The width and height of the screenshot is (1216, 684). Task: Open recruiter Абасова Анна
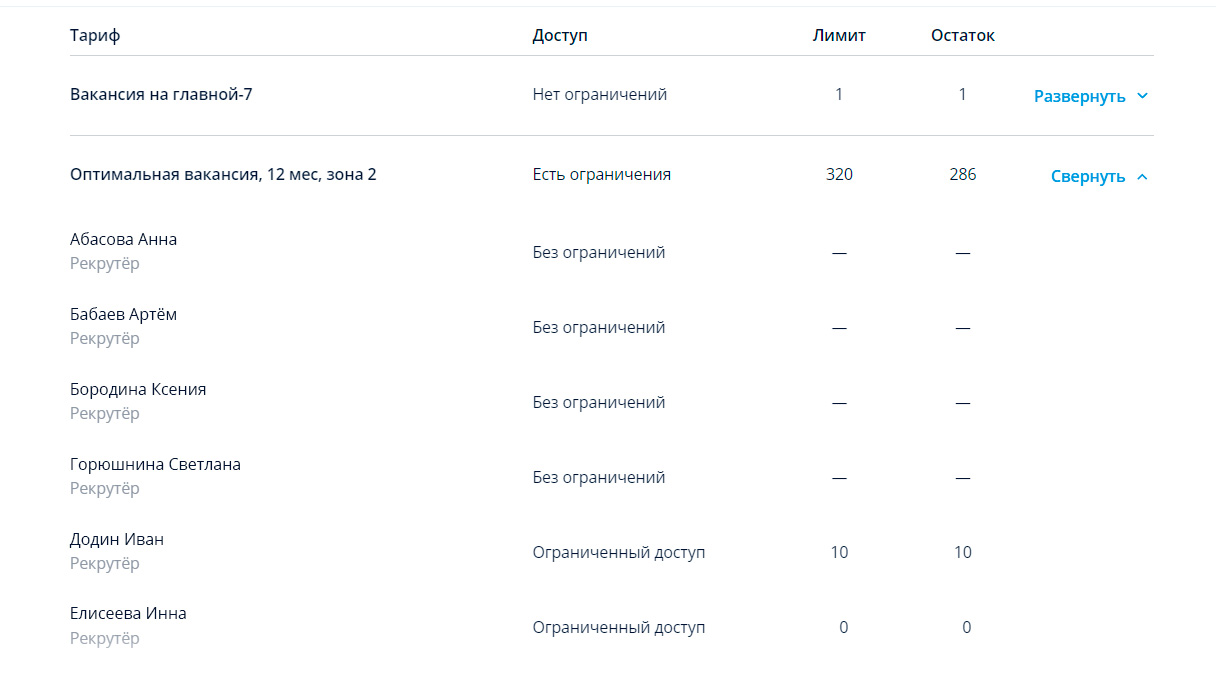pyautogui.click(x=123, y=239)
